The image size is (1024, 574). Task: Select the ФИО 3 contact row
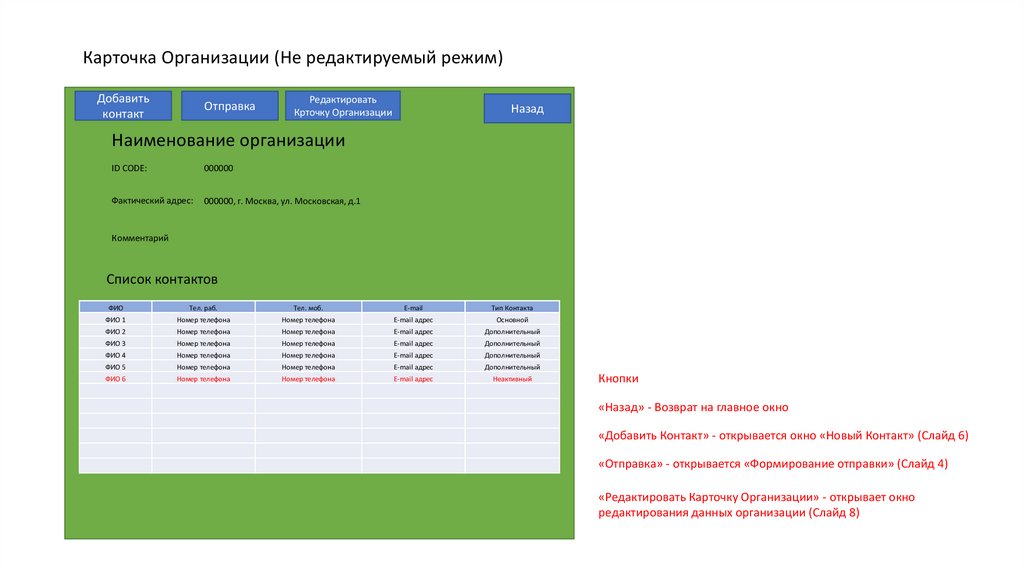tap(319, 343)
